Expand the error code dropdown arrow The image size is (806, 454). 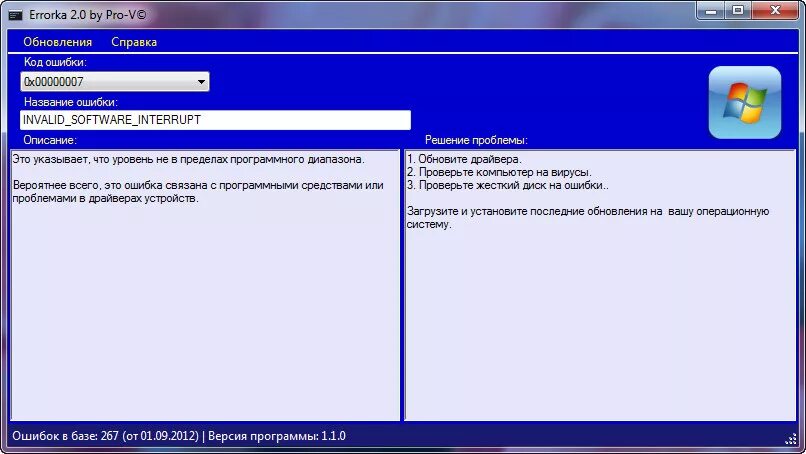tap(202, 82)
